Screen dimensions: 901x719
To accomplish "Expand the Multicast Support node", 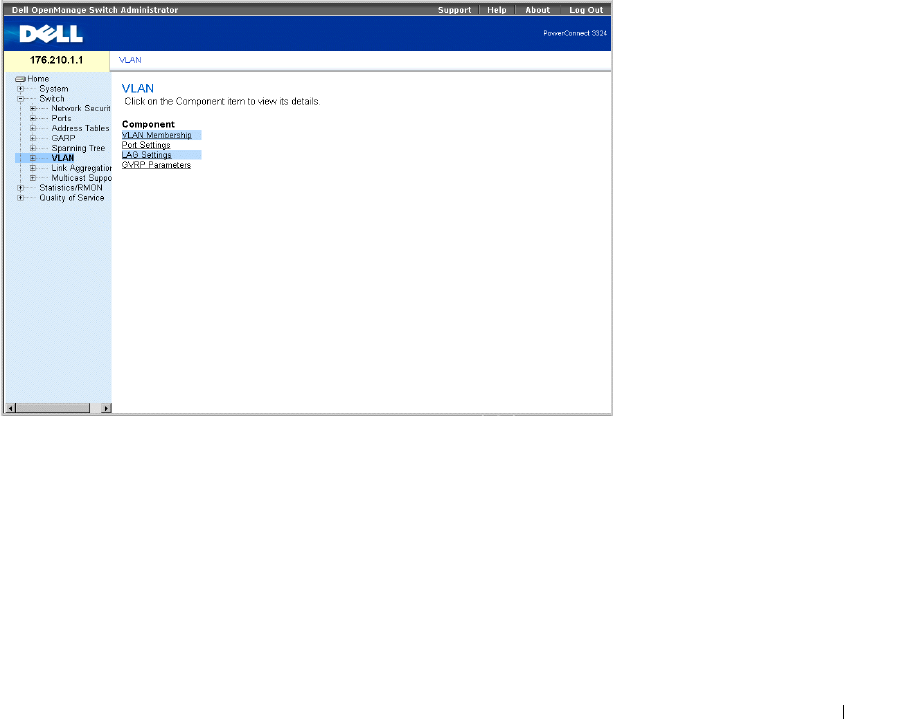I will pos(33,178).
